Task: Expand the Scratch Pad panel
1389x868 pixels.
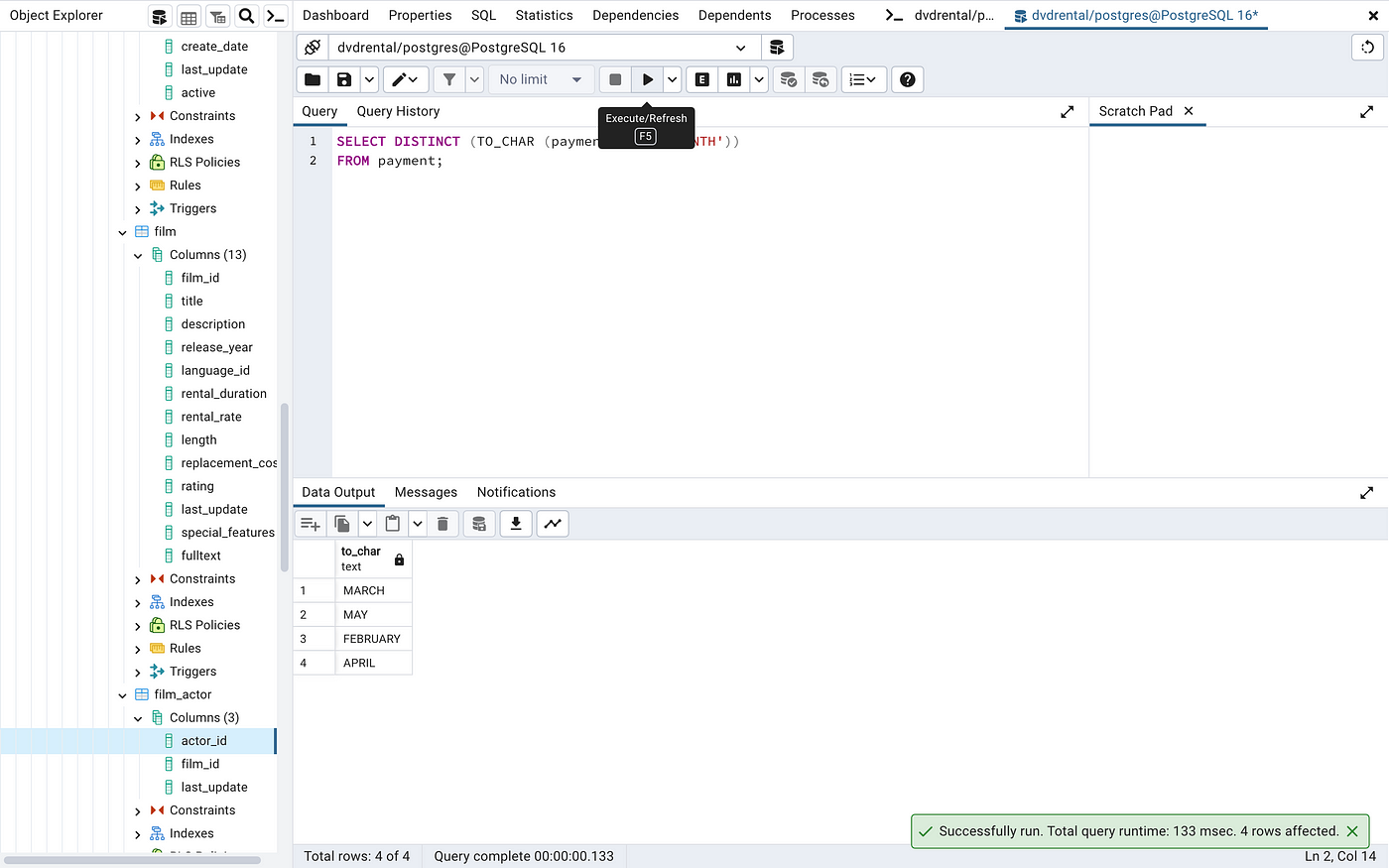Action: pyautogui.click(x=1367, y=112)
